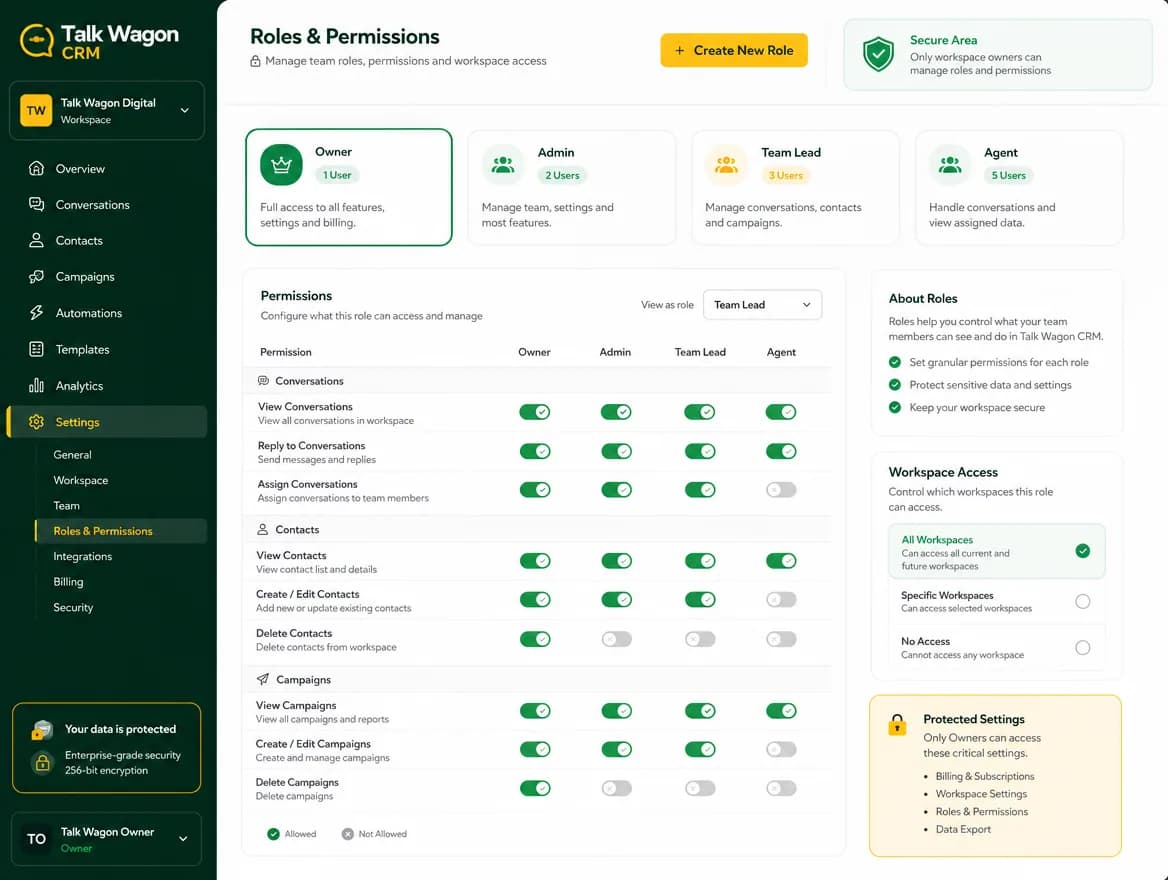Viewport: 1168px width, 880px height.
Task: Toggle Delete Contacts for Owner
Action: pyautogui.click(x=535, y=639)
